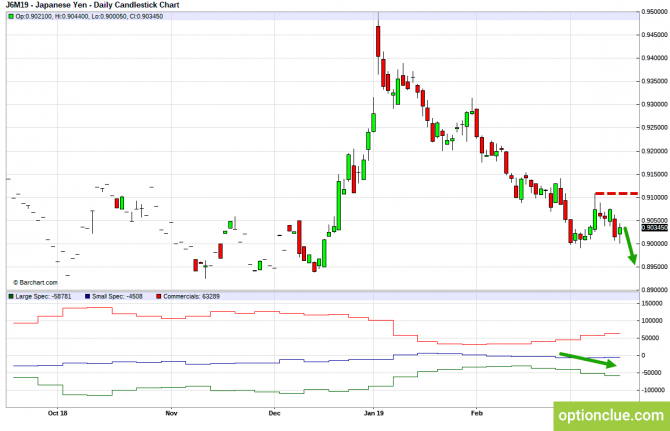
Task: Click the 0.930000 price axis label
Action: click(x=654, y=104)
